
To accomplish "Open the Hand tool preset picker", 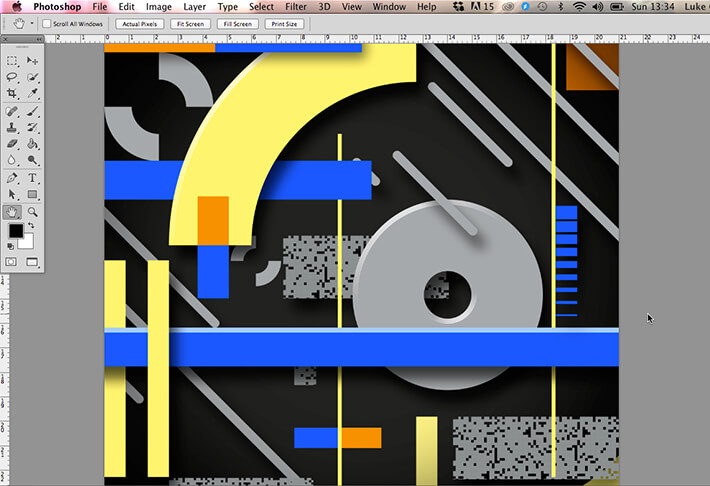I will (32, 23).
